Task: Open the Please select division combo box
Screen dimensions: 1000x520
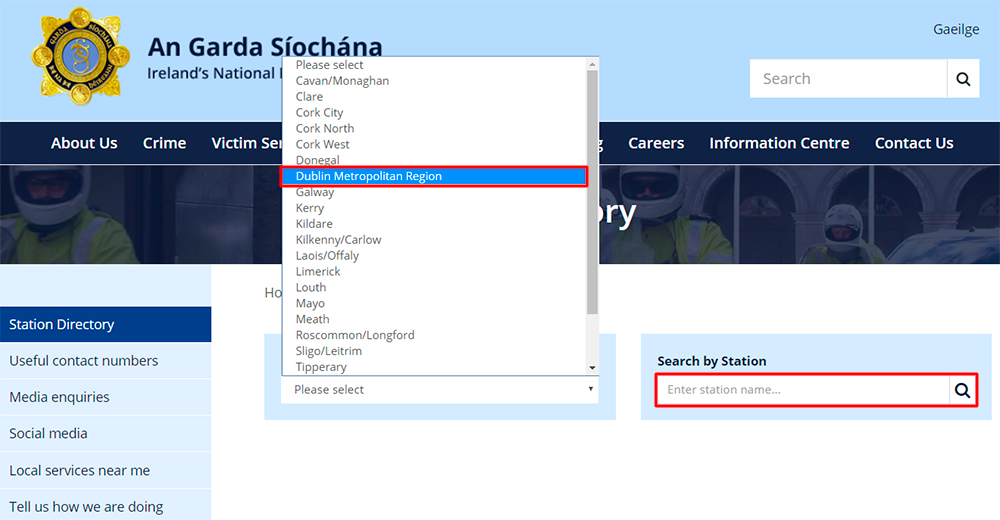Action: (x=440, y=389)
